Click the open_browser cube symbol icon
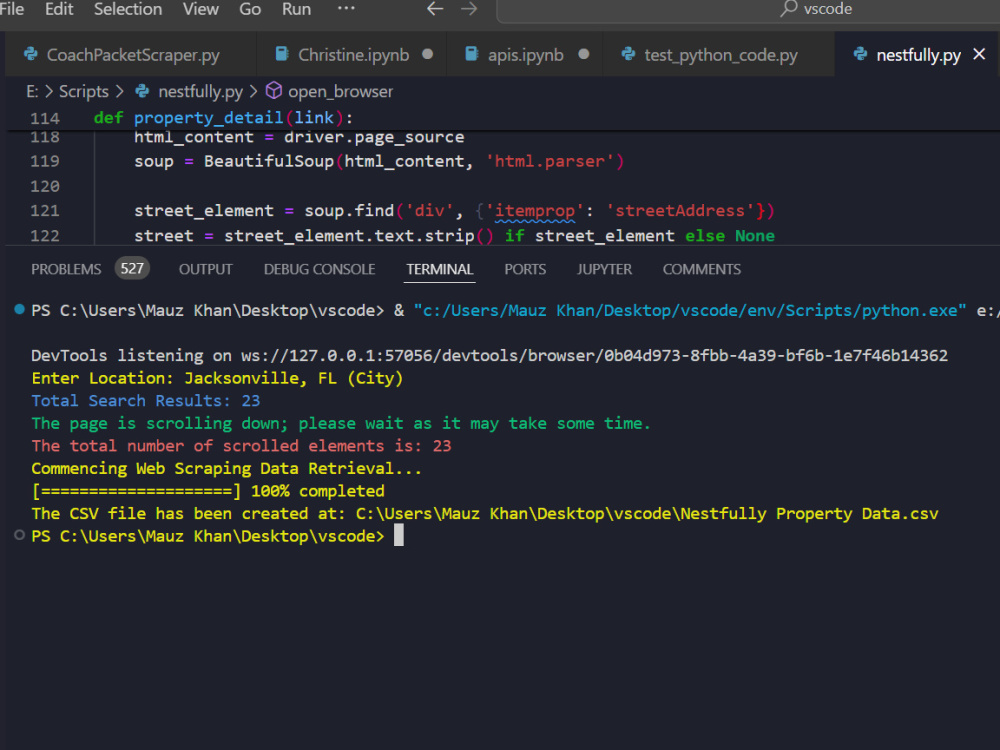Screen dimensions: 1000x750 point(274,91)
